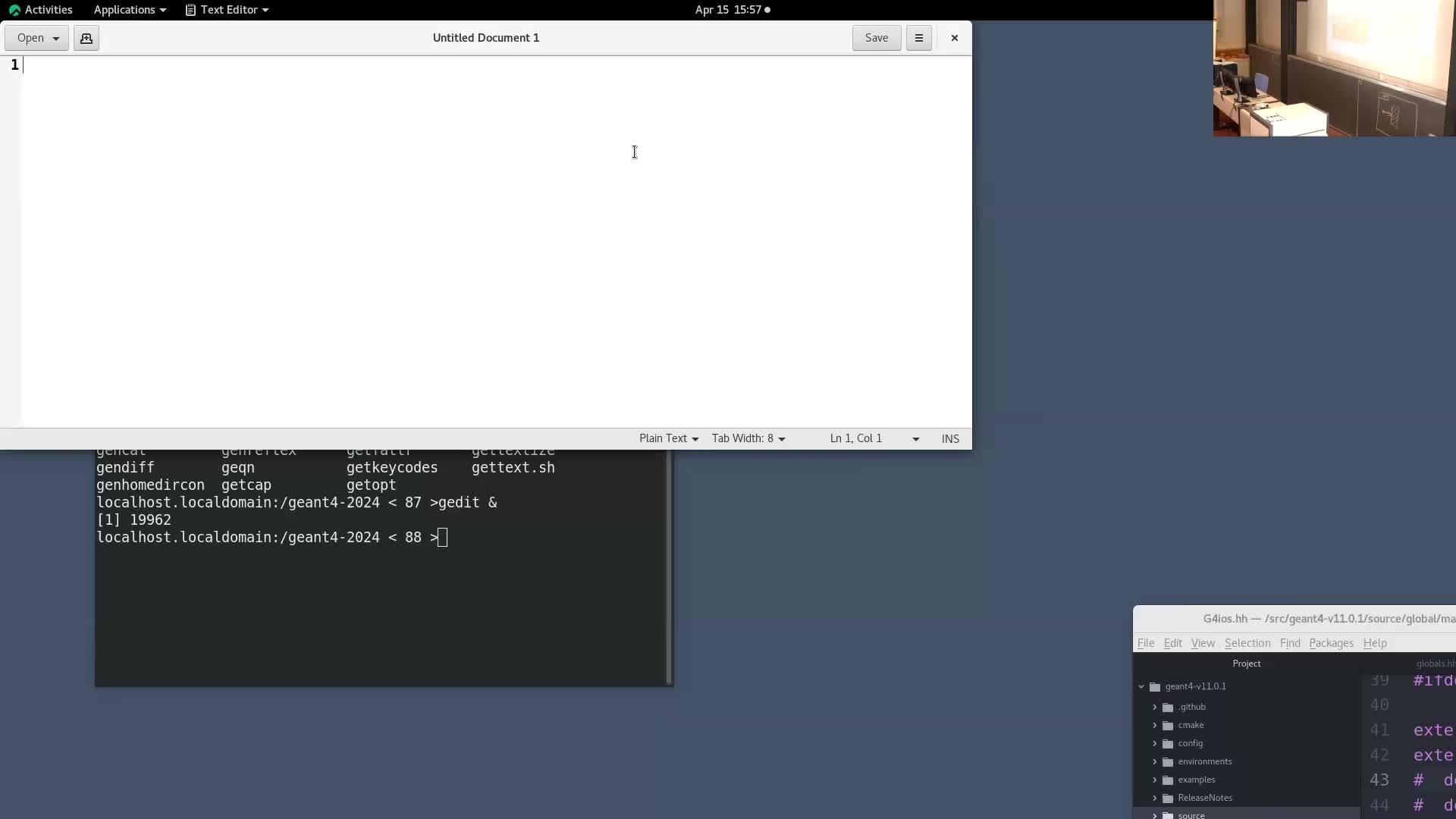The image size is (1456, 819).
Task: Open the Tab Width dropdown
Action: pyautogui.click(x=749, y=438)
